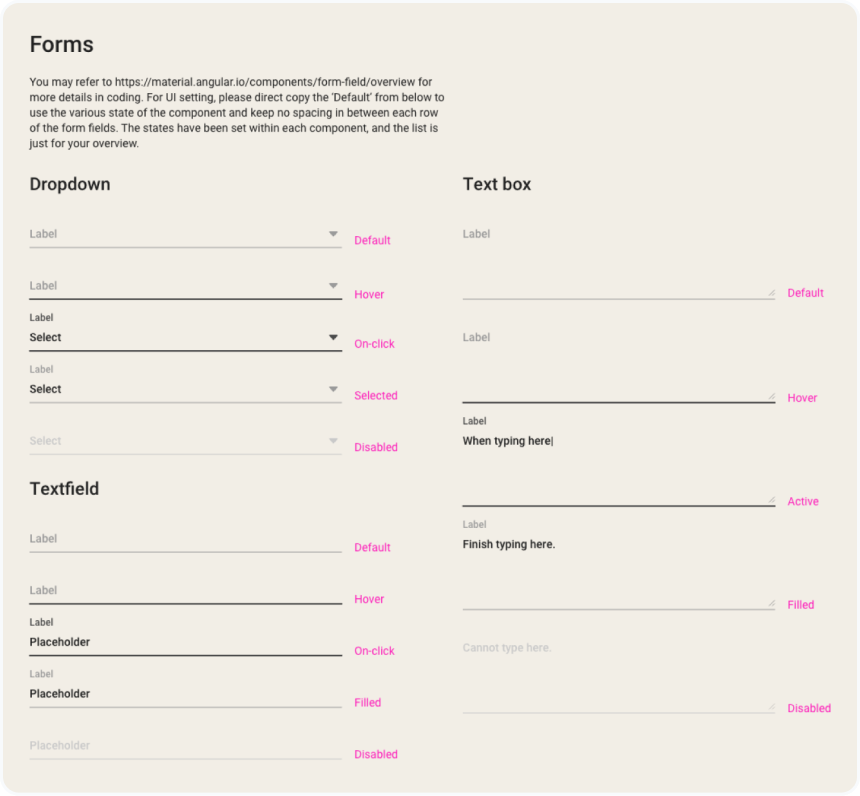
Task: Click the disabled 'Cannot type here.' text box
Action: (618, 670)
